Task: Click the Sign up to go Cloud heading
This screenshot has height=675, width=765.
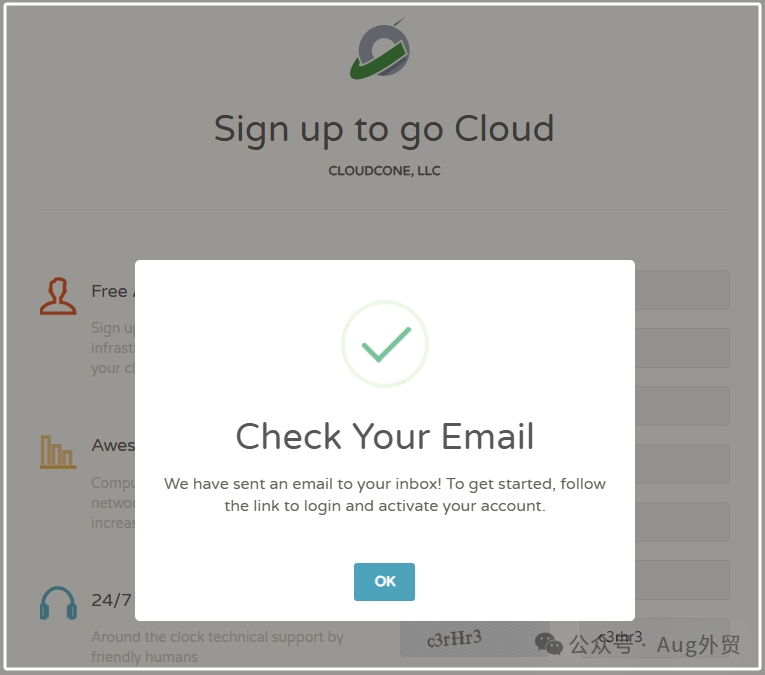Action: [x=384, y=129]
